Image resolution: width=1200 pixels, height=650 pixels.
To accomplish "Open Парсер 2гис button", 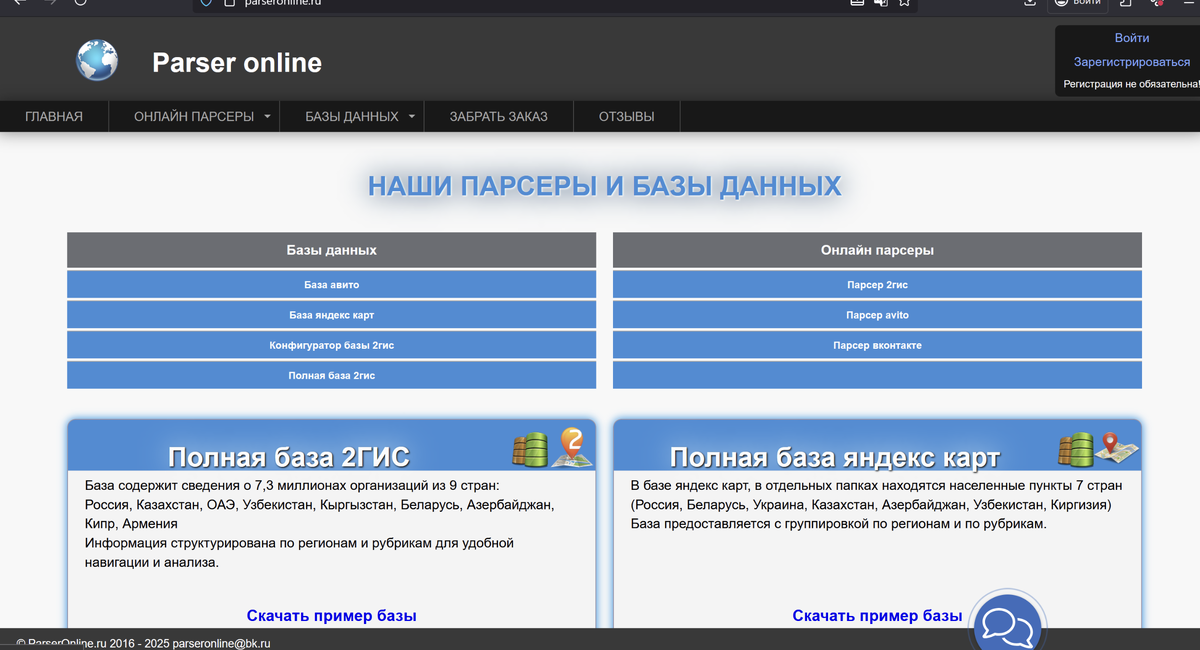I will [x=877, y=284].
